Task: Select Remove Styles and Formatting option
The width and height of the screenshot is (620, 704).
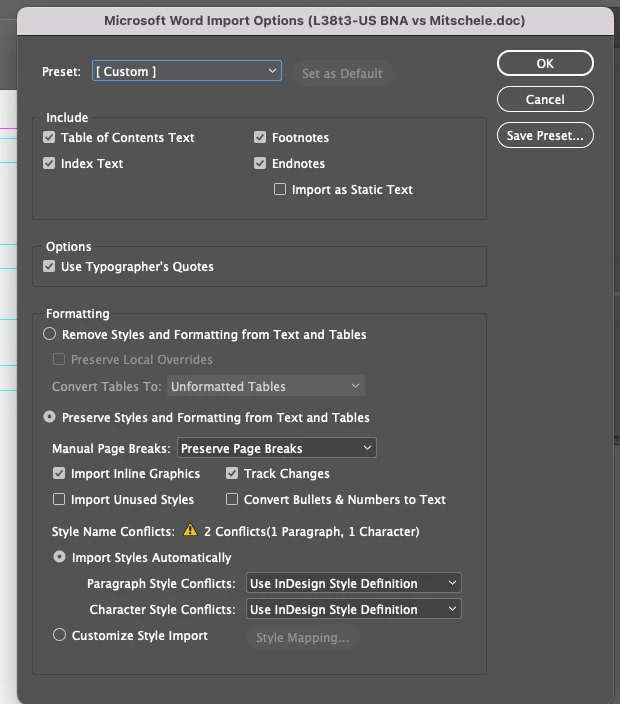Action: point(49,334)
